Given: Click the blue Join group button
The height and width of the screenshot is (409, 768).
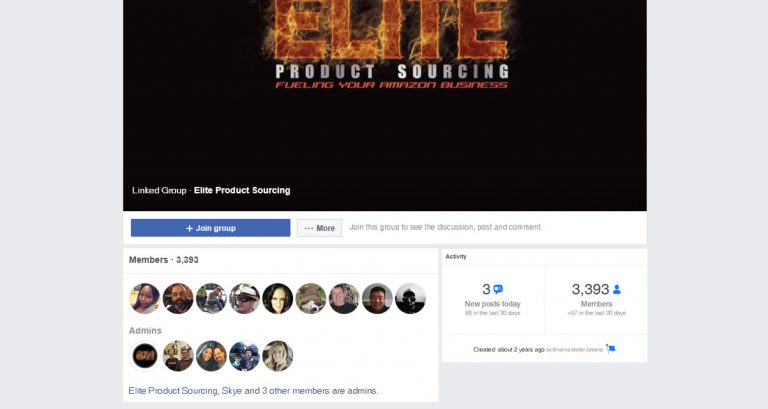Looking at the screenshot, I should tap(211, 228).
